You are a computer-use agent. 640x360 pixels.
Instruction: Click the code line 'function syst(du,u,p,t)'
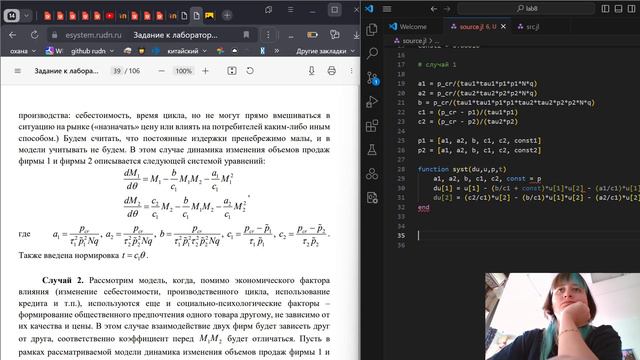[x=462, y=169]
